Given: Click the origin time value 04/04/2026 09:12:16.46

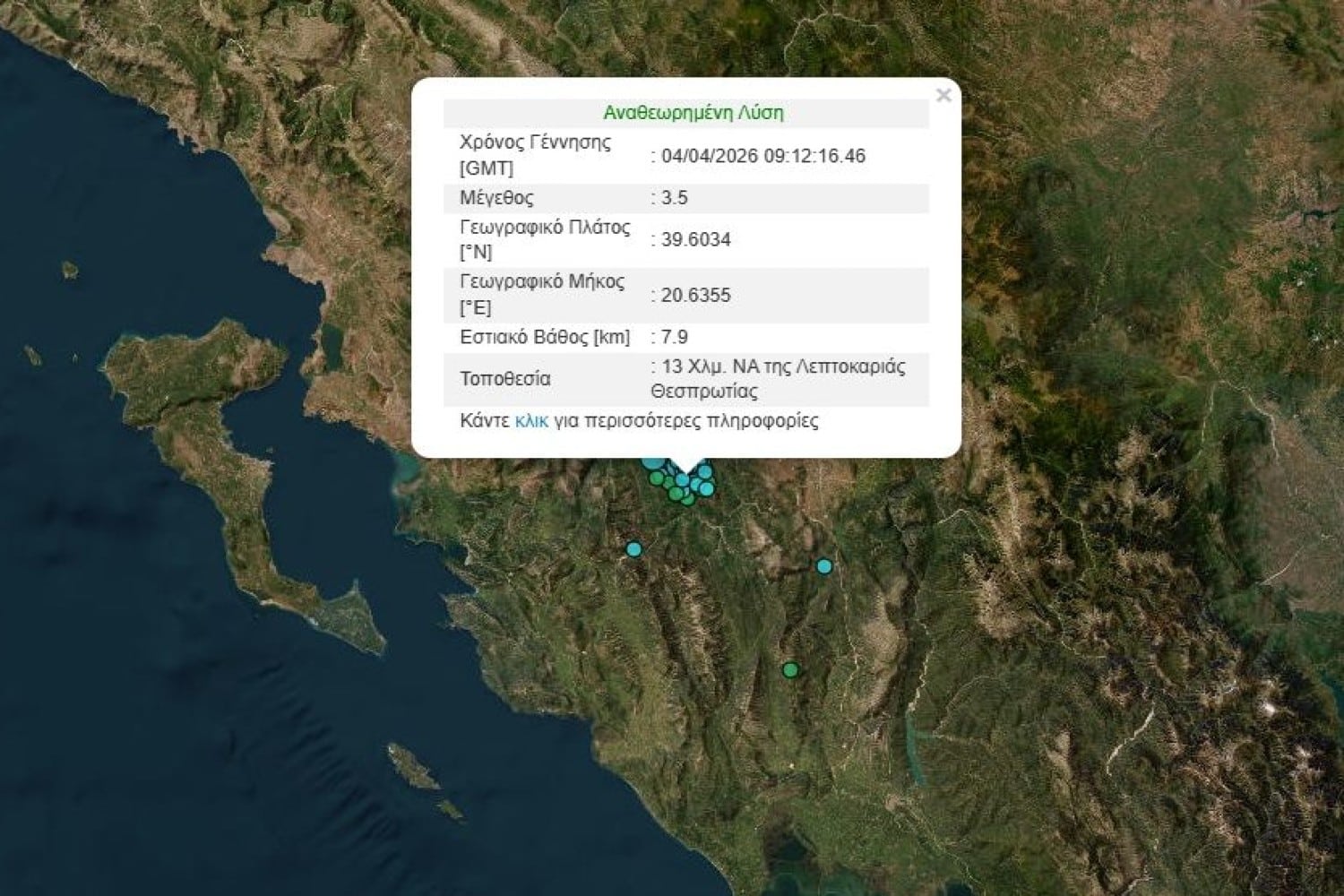Looking at the screenshot, I should click(x=762, y=156).
